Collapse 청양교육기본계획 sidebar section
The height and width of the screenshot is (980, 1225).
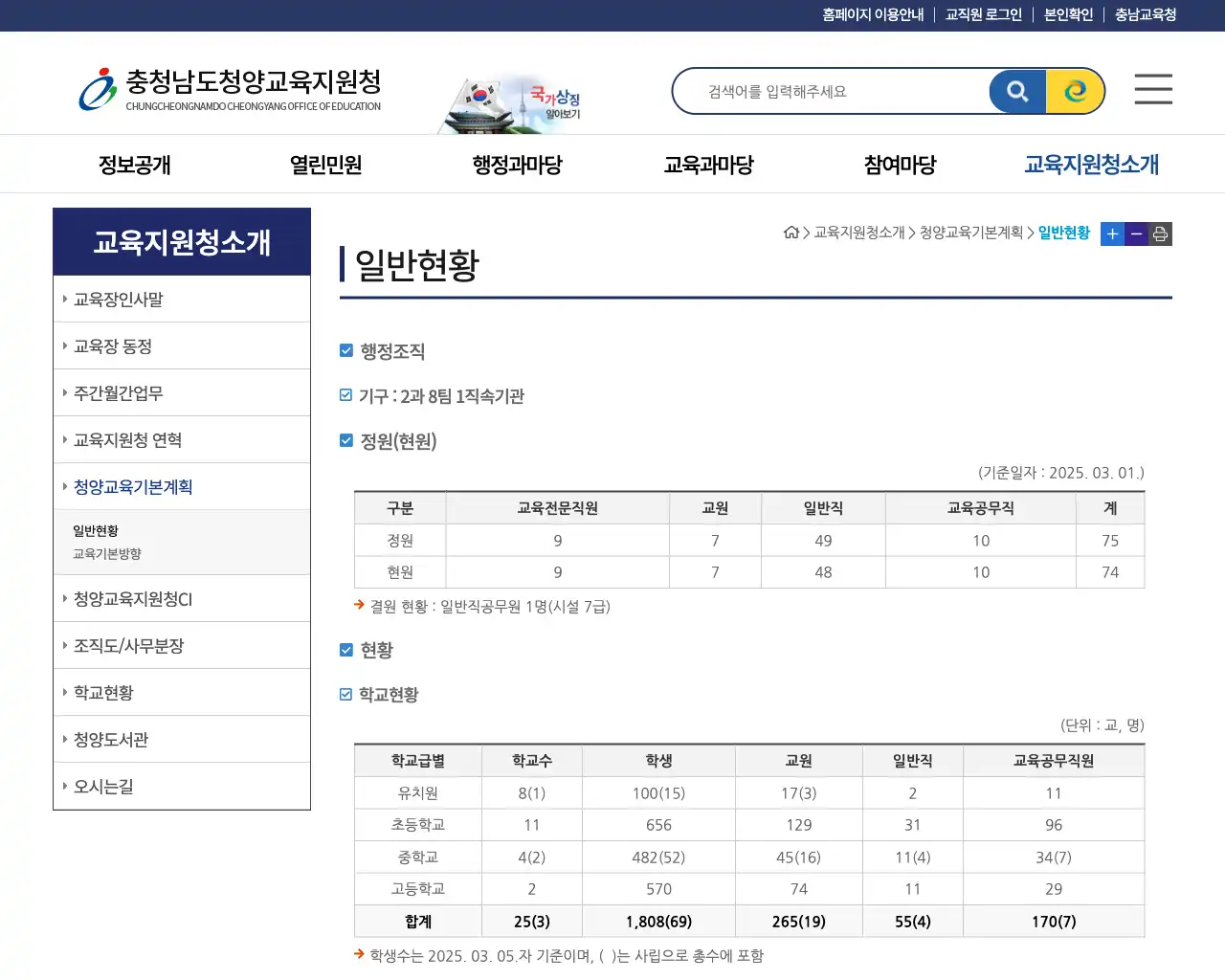pos(182,487)
